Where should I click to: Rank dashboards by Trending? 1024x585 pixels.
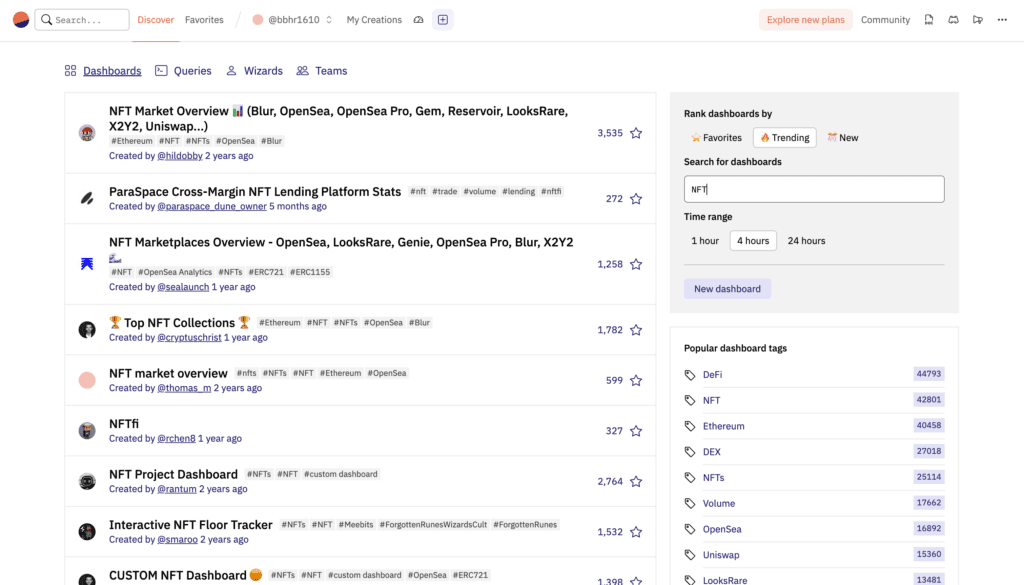click(784, 138)
